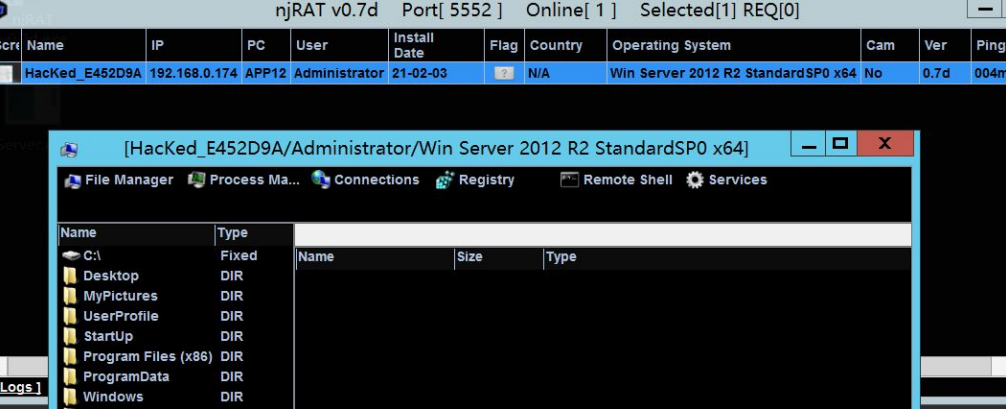Close the HacKed_E452D9A session window
This screenshot has width=1006, height=409.
tap(885, 144)
